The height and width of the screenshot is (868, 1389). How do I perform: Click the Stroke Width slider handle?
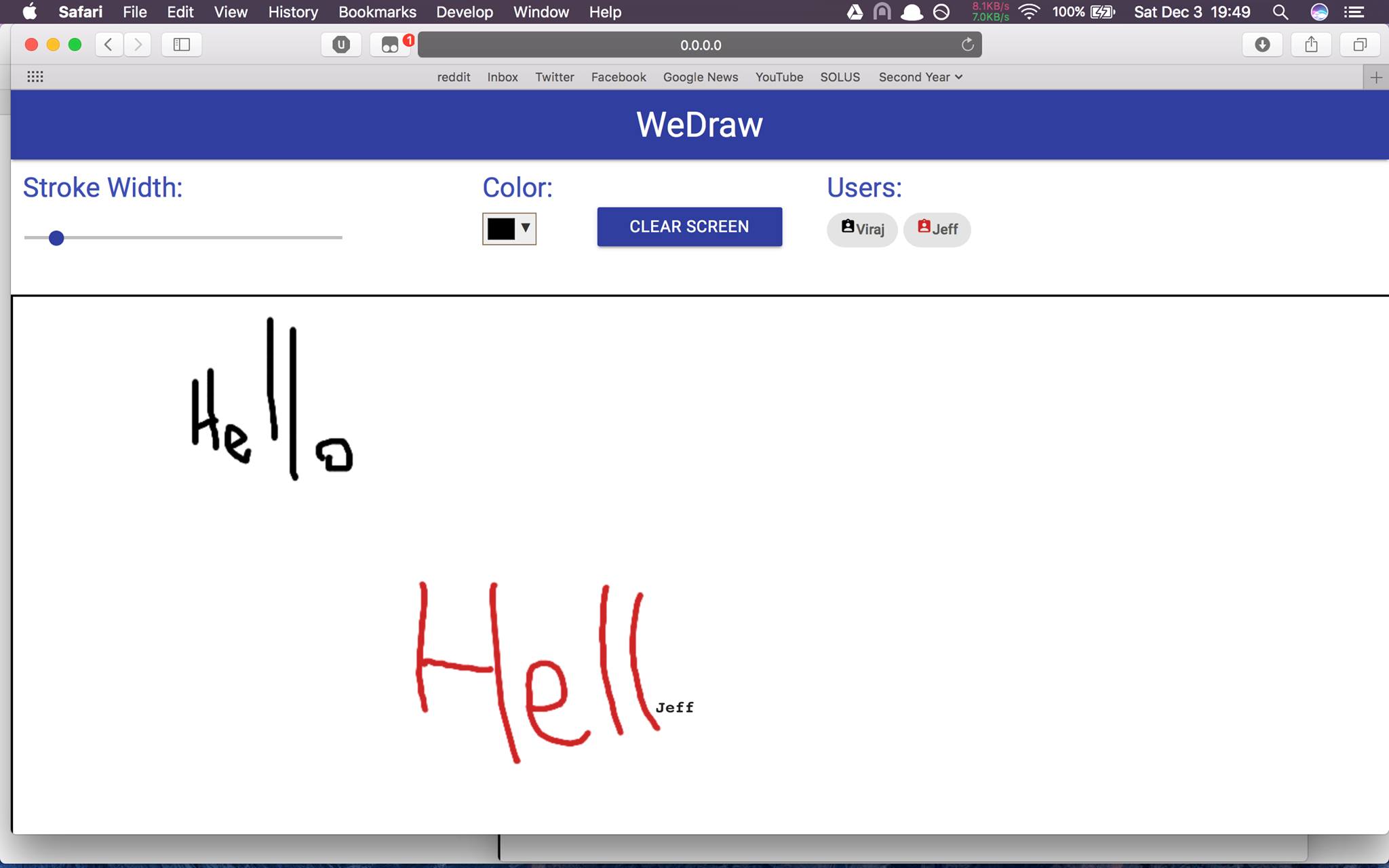(56, 238)
